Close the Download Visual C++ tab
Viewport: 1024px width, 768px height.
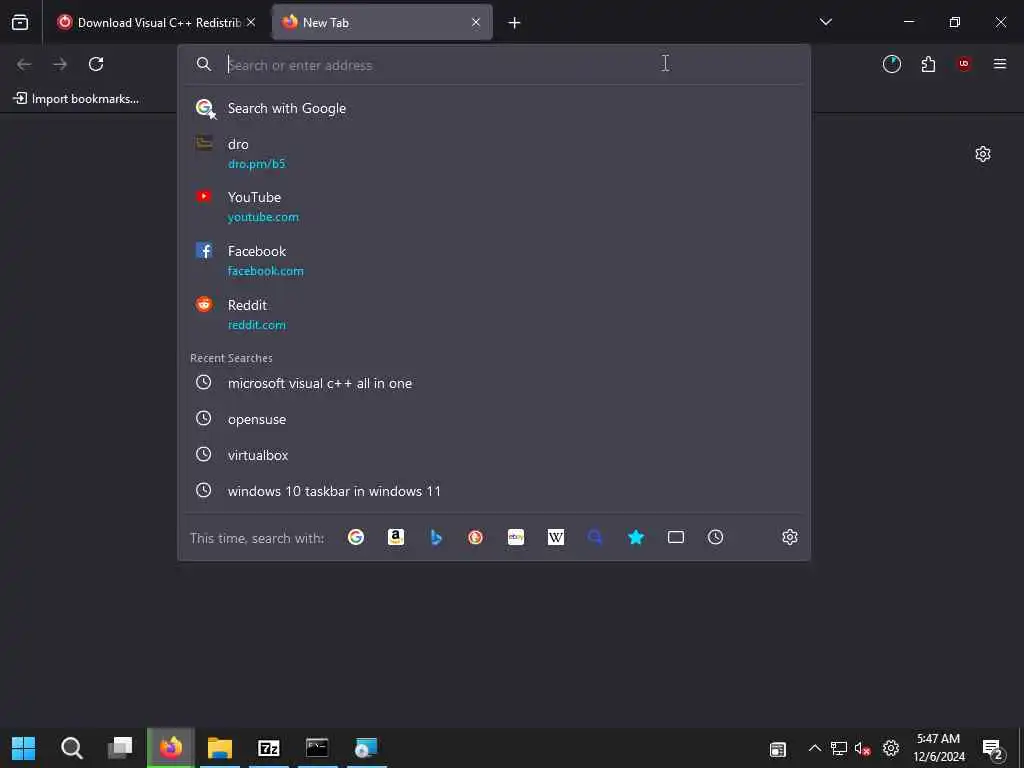251,23
